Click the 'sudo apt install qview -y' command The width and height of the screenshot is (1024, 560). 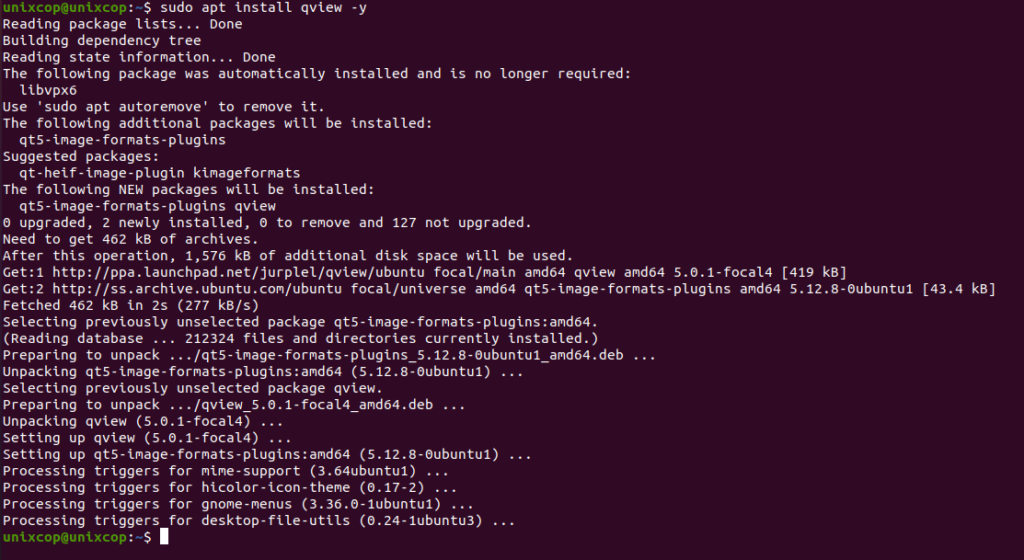pos(263,8)
